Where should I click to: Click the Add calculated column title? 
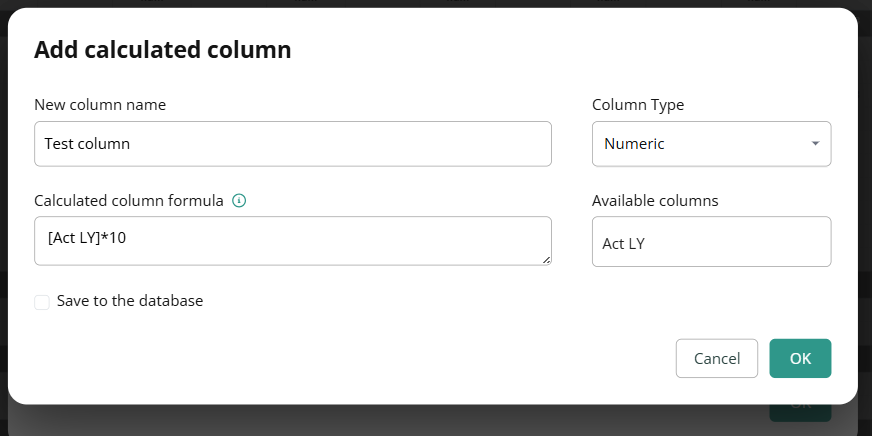tap(162, 49)
